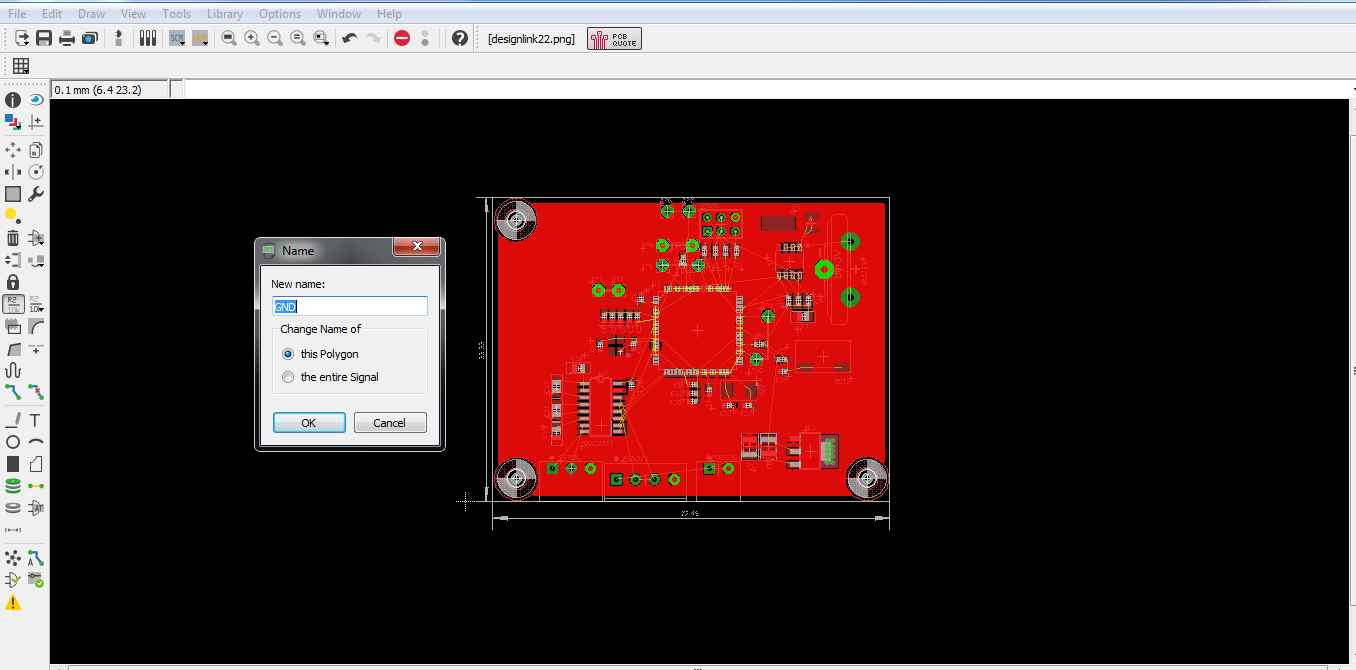The image size is (1356, 670).
Task: Click the Save toolbar icon
Action: (x=44, y=38)
